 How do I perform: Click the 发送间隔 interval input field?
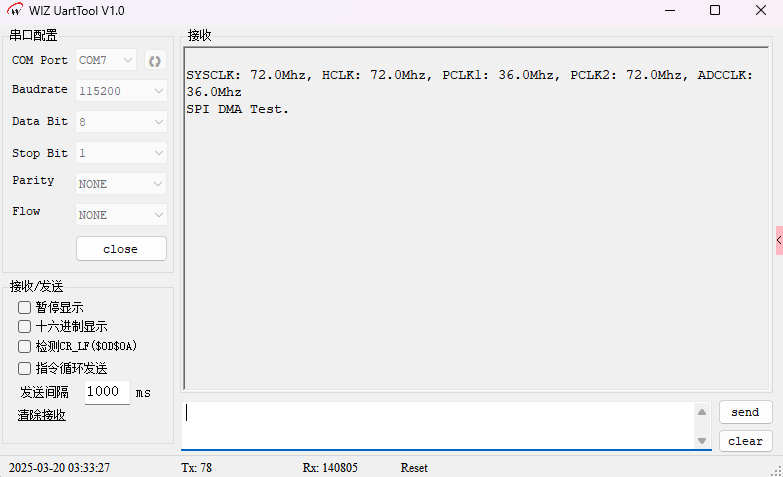click(x=106, y=392)
